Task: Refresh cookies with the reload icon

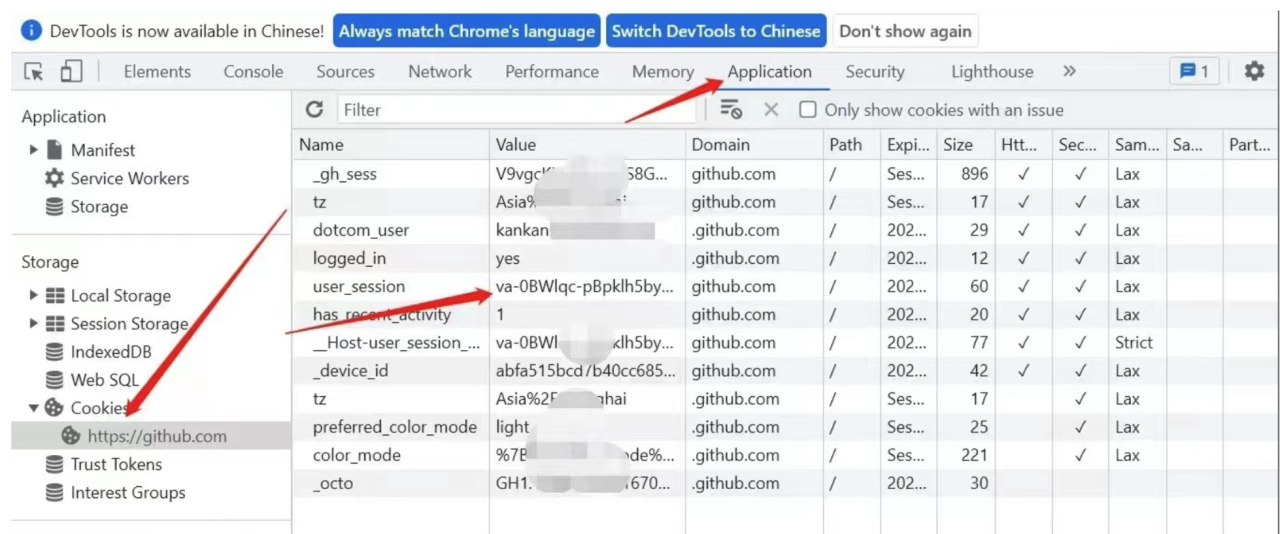Action: coord(315,110)
